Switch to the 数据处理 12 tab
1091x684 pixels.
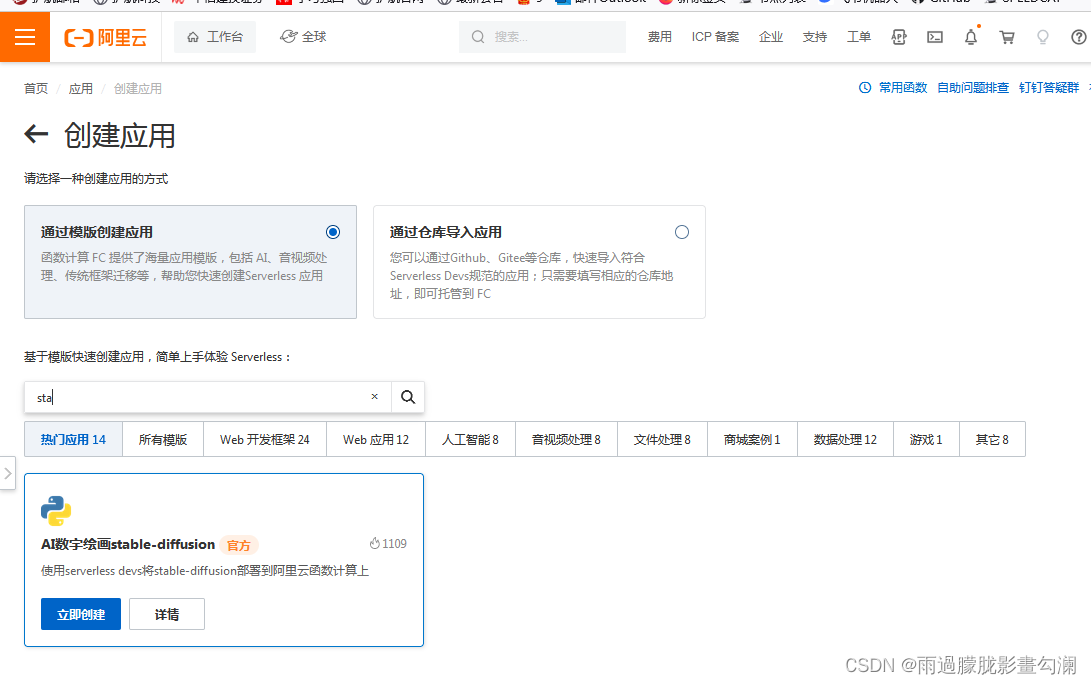845,439
